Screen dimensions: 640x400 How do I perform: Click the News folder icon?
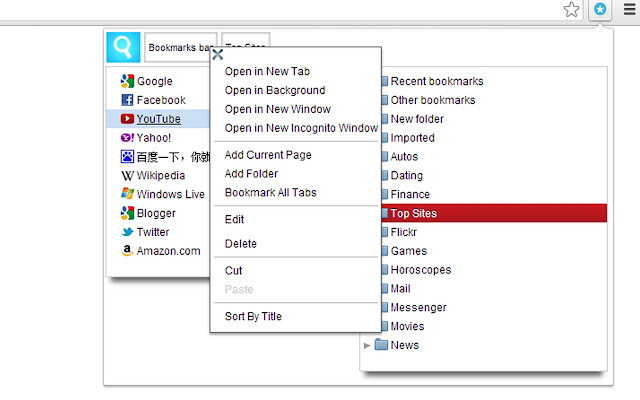click(381, 344)
